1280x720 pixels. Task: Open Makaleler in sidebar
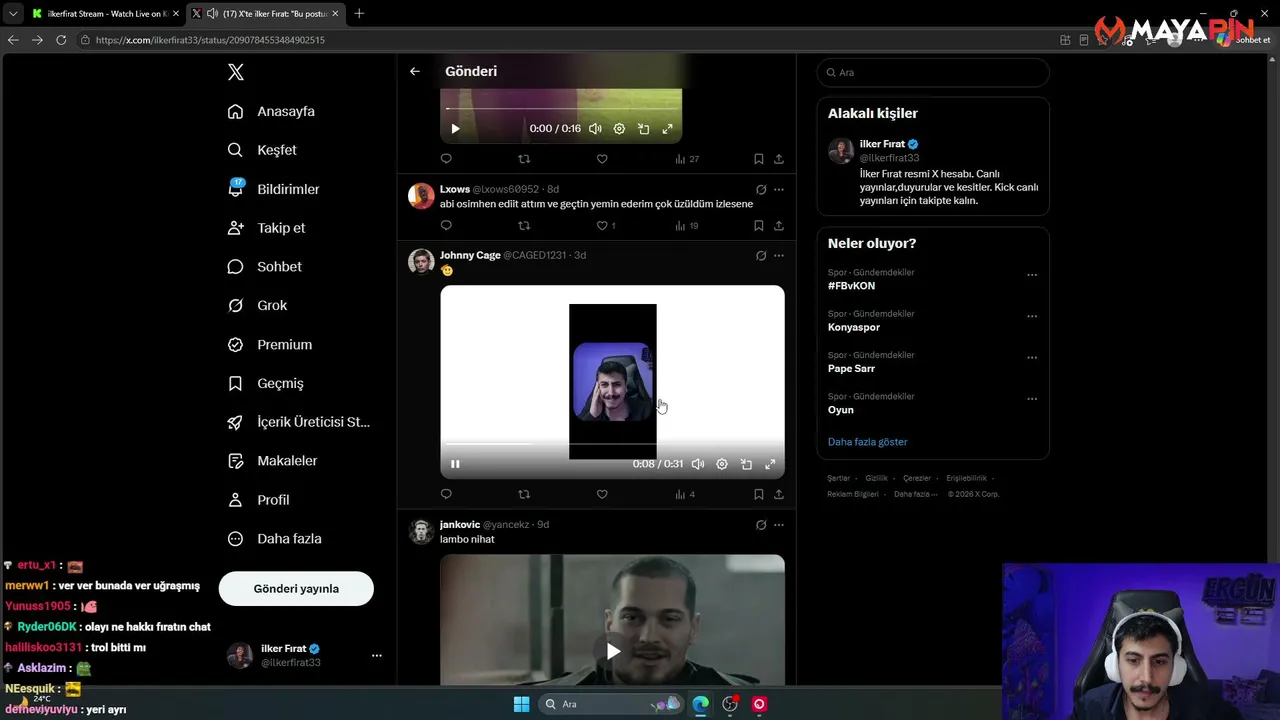272,461
